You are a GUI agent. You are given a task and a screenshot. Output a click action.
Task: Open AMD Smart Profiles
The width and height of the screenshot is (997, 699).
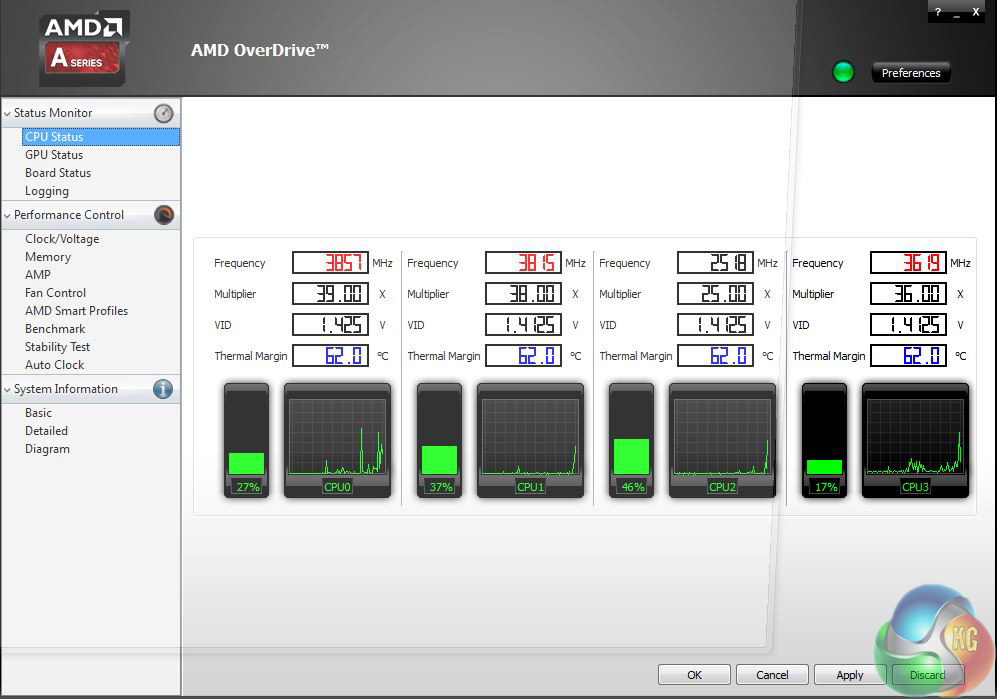point(76,310)
